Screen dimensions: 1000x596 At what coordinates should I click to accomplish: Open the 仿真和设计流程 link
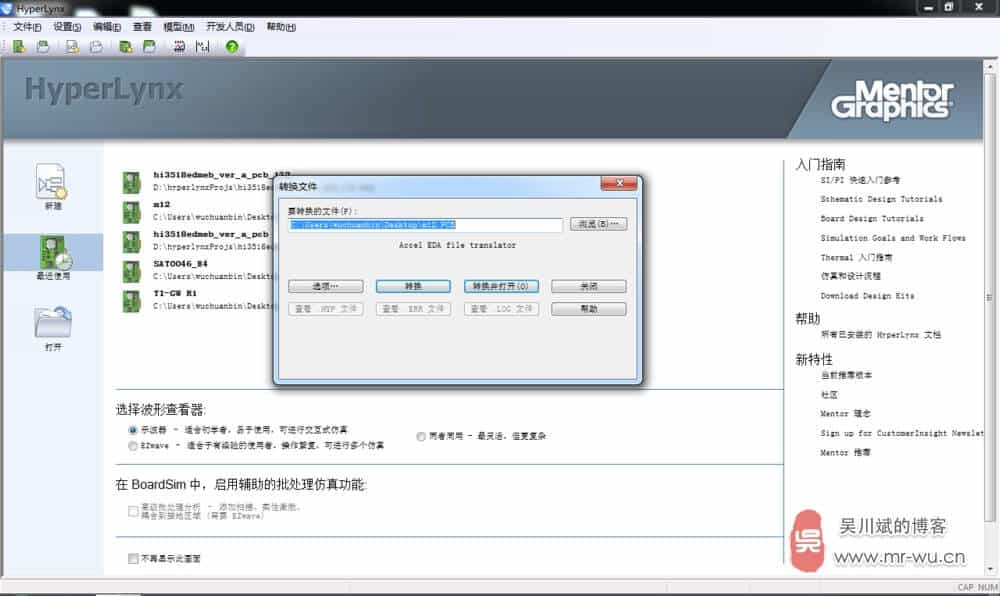point(850,277)
